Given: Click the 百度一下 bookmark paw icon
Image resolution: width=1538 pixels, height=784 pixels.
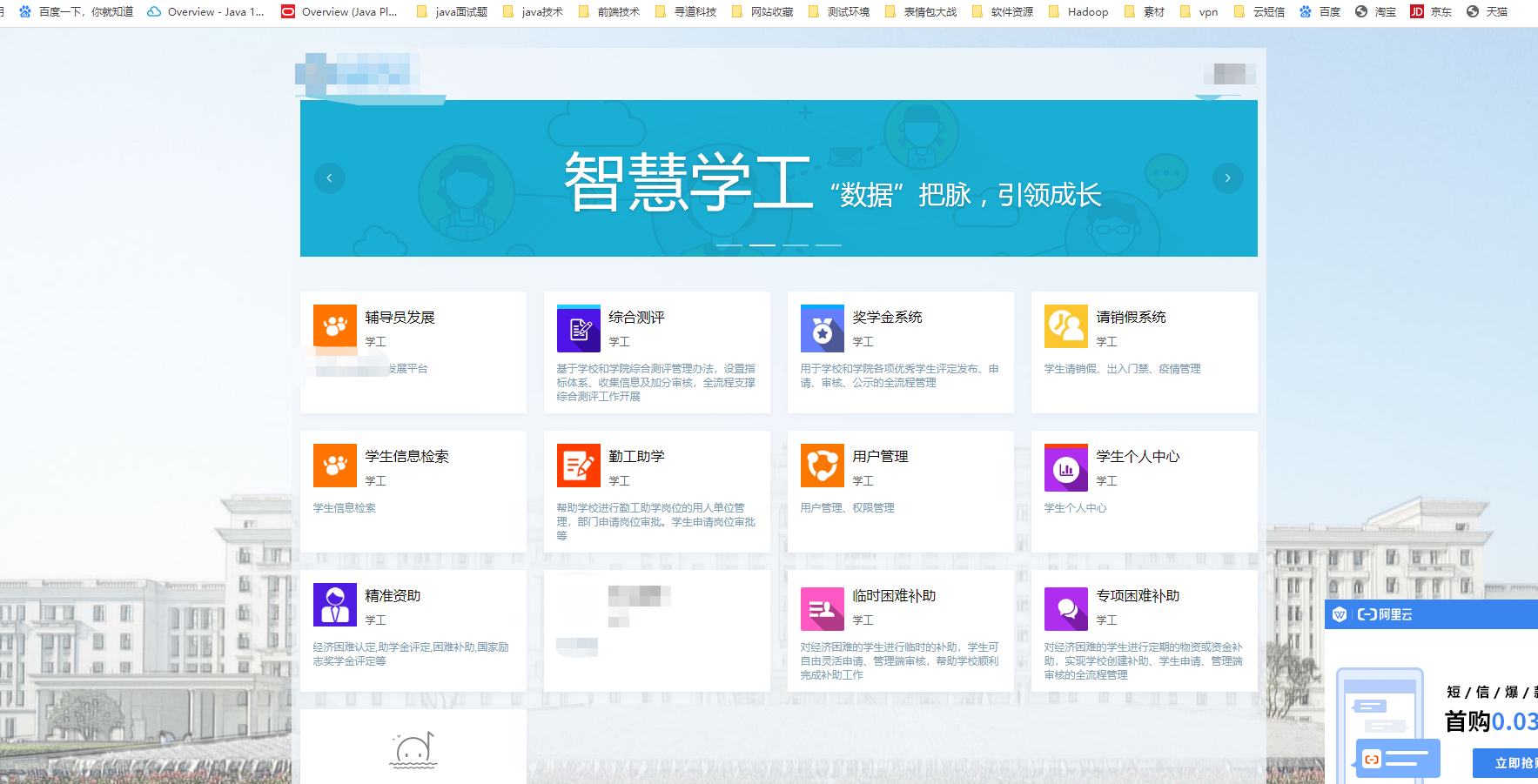Looking at the screenshot, I should (x=25, y=11).
